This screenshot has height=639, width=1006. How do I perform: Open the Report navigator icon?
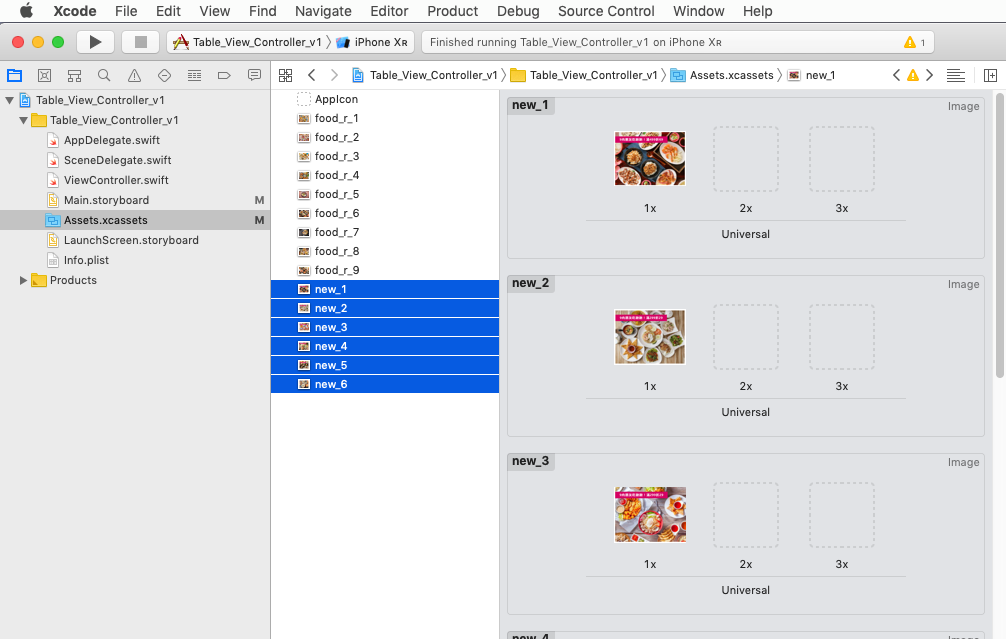click(254, 76)
